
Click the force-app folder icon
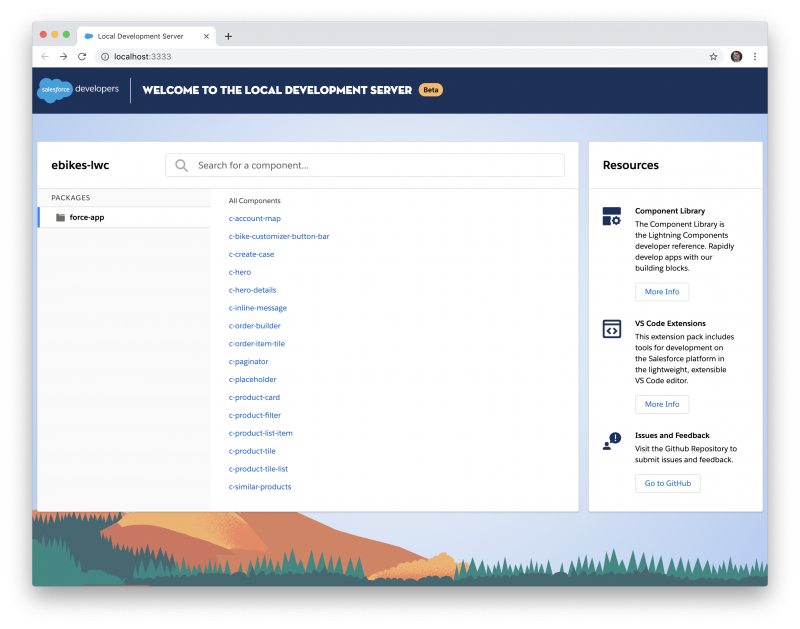[x=60, y=217]
